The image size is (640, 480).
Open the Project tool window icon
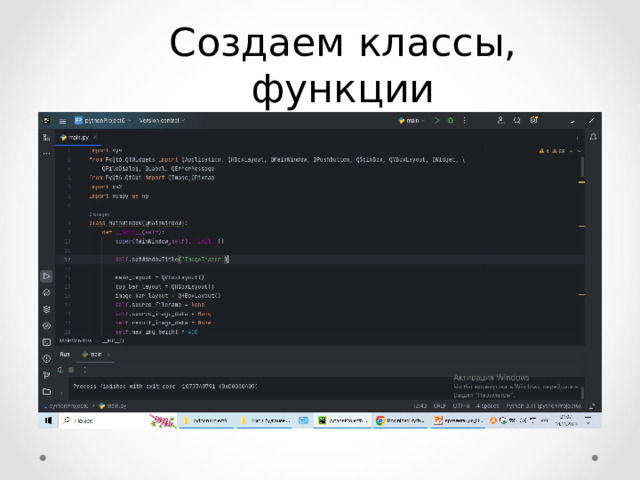tap(47, 138)
